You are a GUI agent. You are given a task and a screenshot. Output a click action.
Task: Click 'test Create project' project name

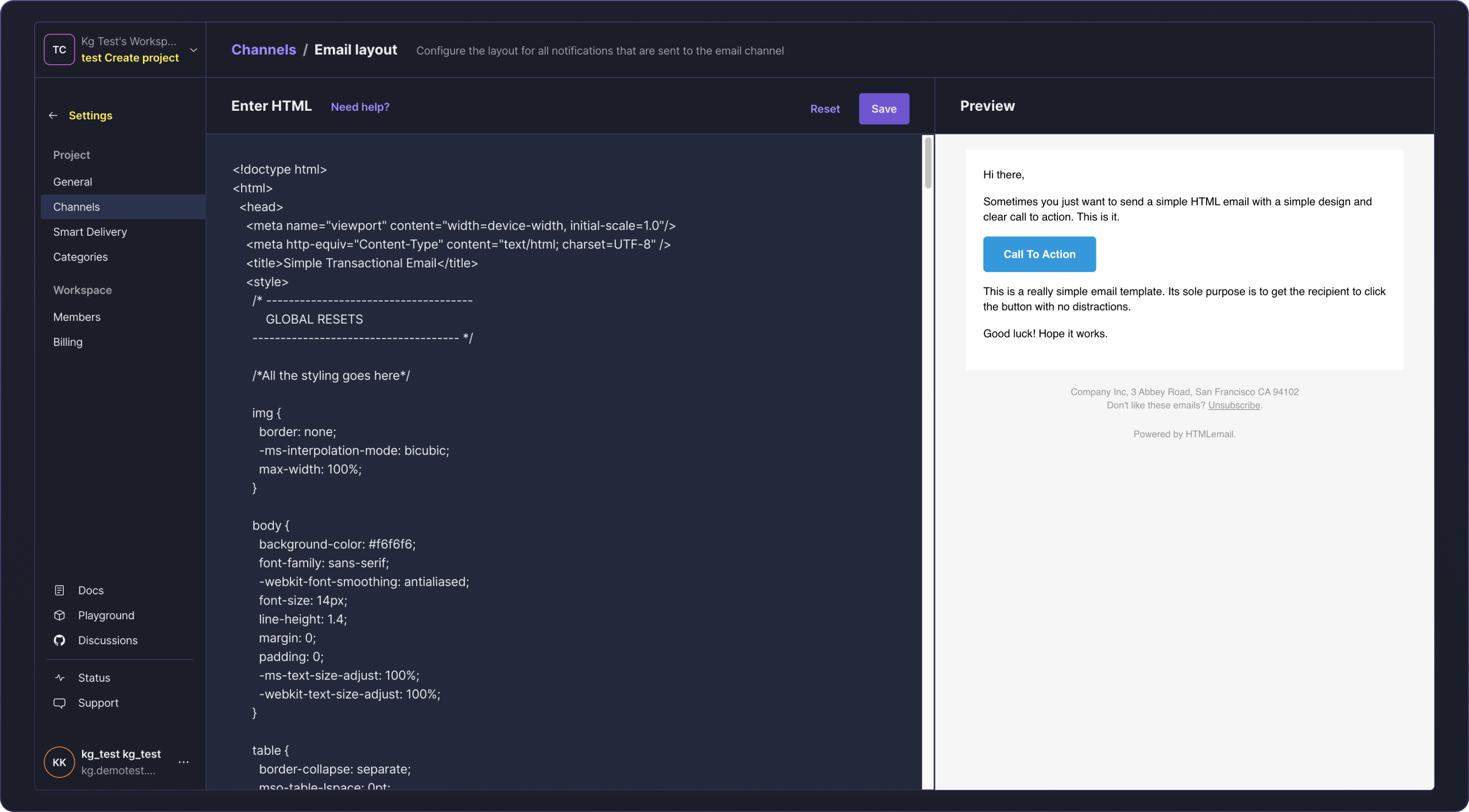pyautogui.click(x=130, y=58)
